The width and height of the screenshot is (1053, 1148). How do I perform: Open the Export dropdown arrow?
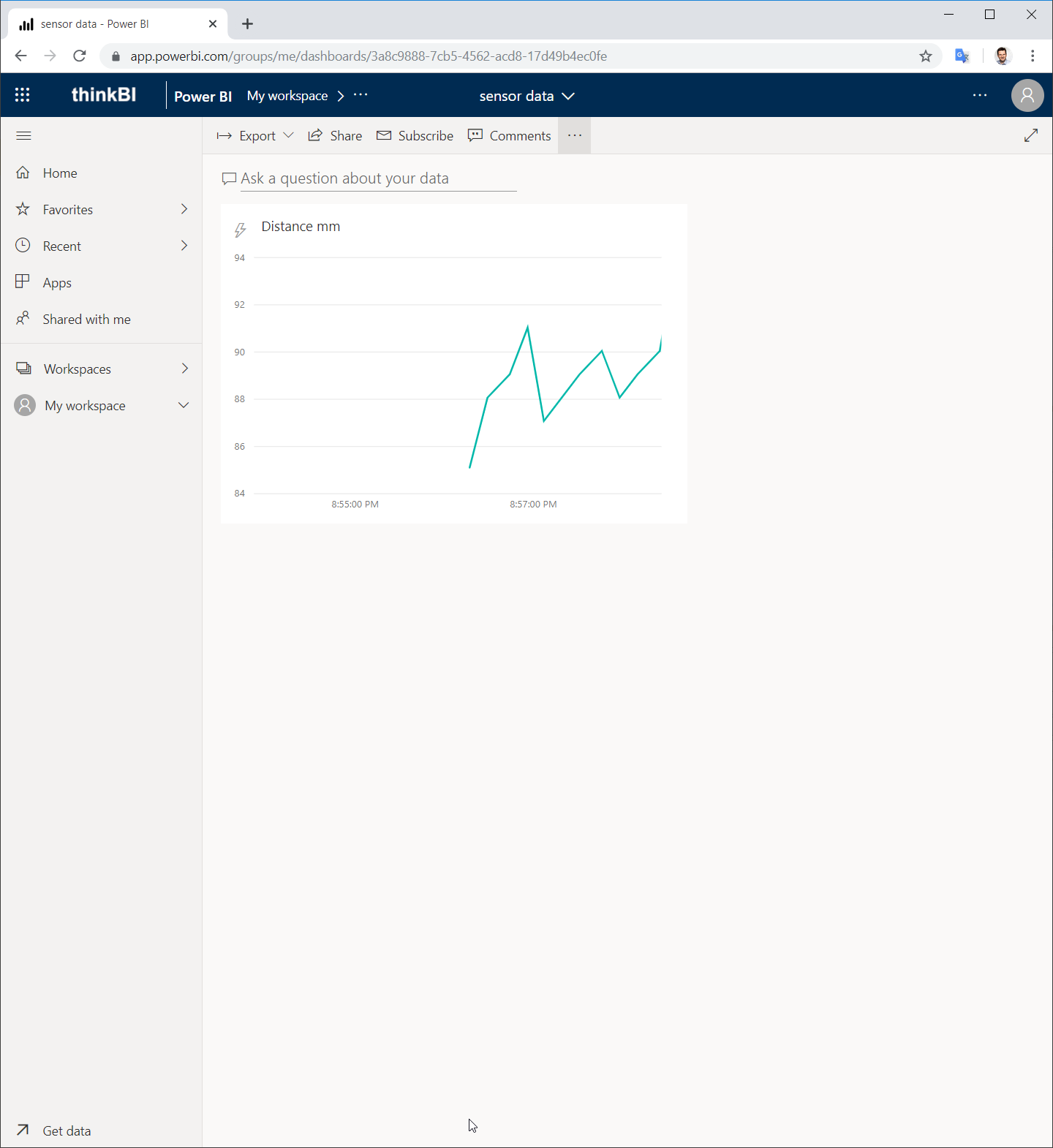[x=288, y=135]
